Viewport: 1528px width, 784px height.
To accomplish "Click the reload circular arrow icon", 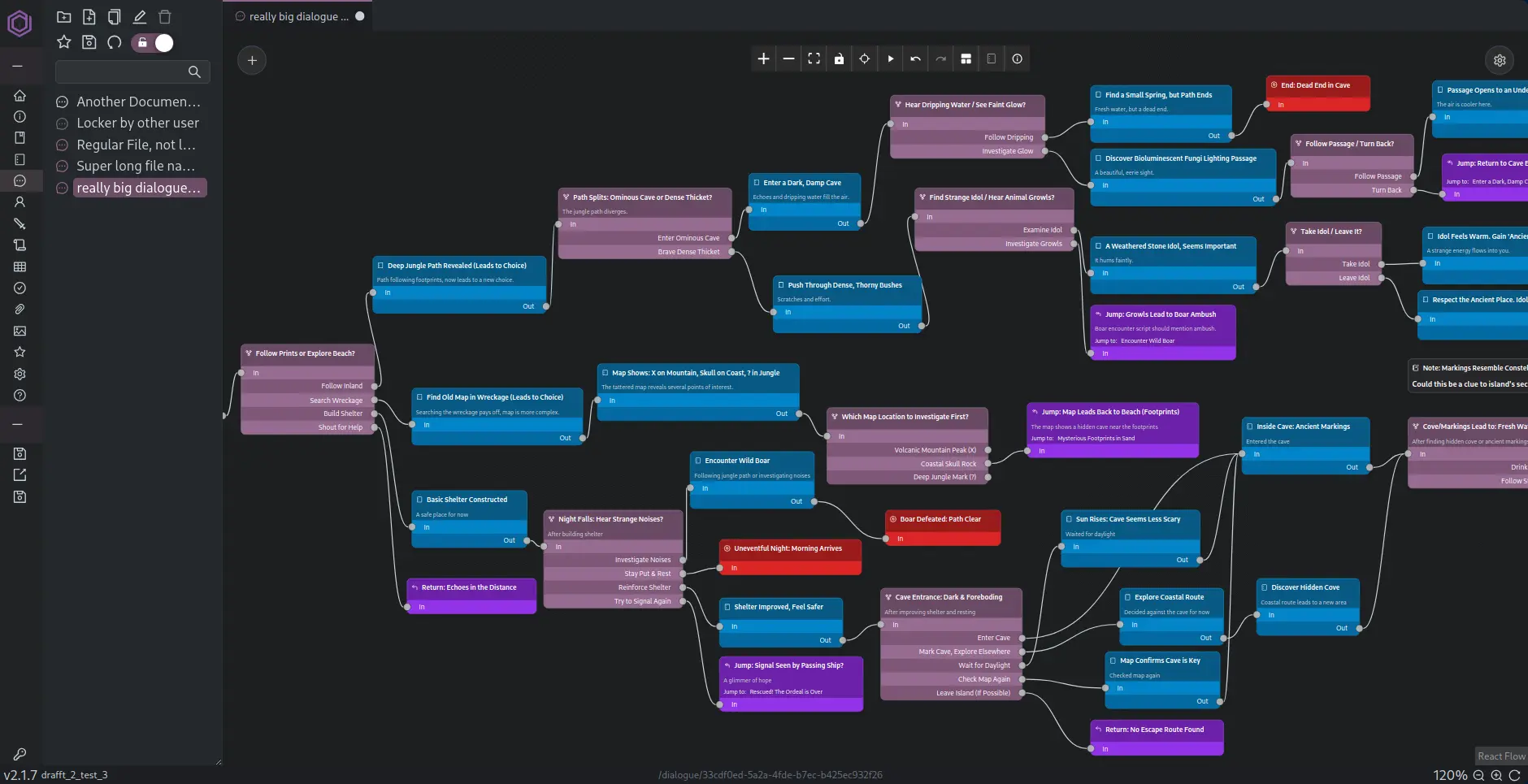I will point(115,42).
